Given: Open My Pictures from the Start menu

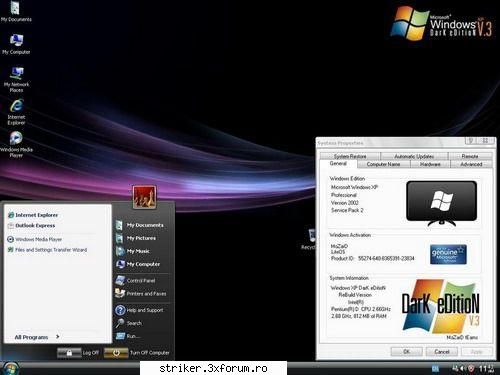Looking at the screenshot, I should (136, 238).
